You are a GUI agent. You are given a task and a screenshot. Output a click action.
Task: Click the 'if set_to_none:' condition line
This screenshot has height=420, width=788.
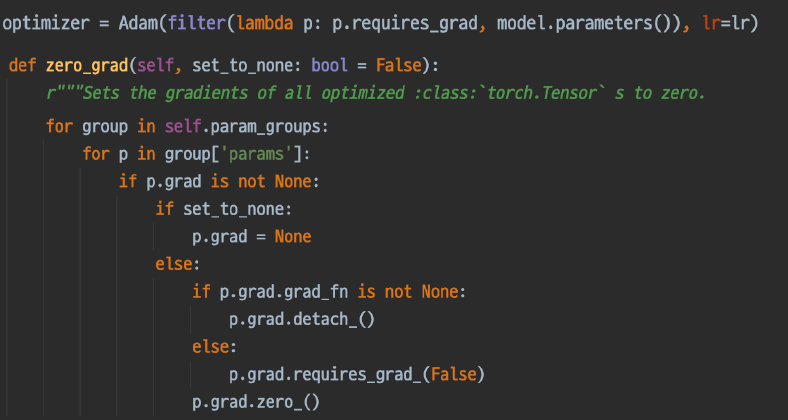[224, 209]
